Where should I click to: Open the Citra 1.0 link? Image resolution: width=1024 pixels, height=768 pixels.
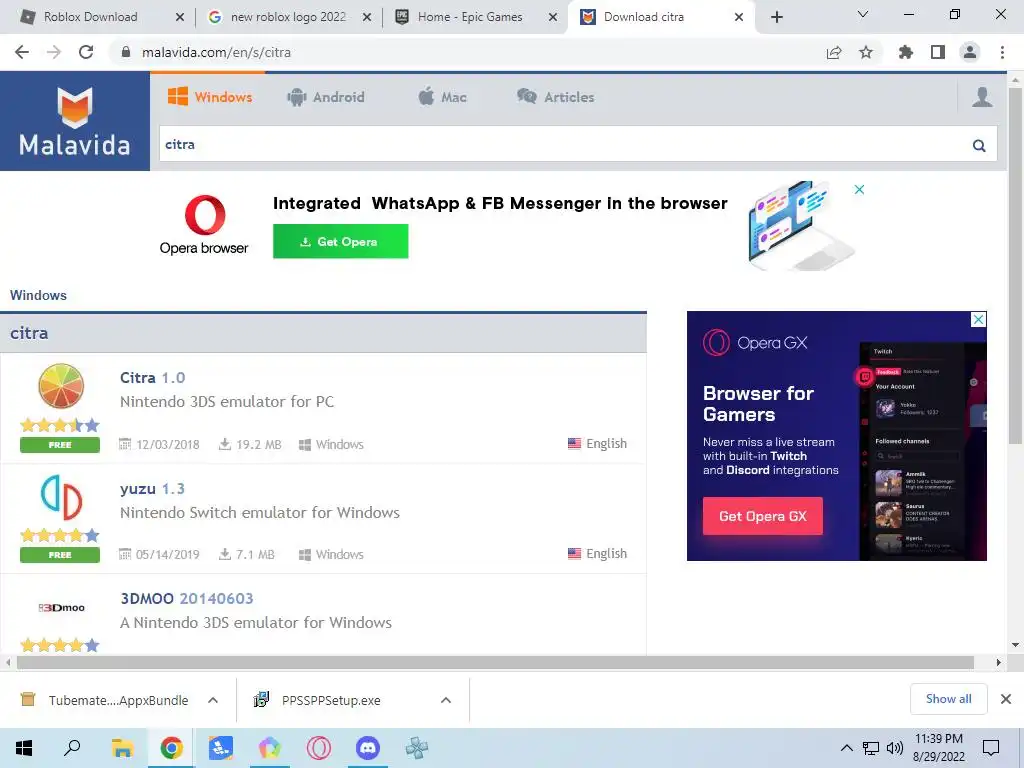point(152,377)
